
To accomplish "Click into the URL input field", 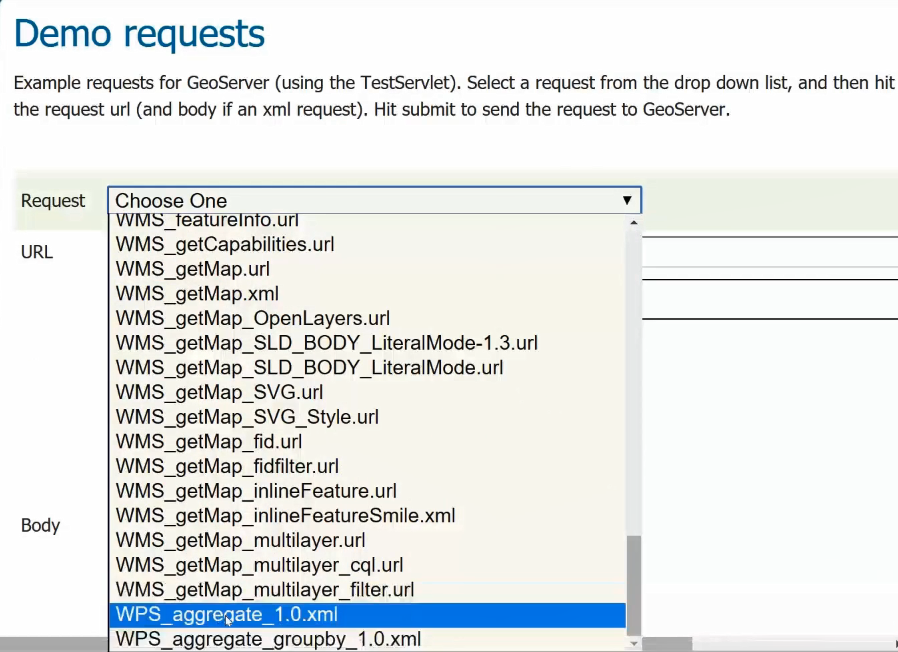I will (770, 252).
